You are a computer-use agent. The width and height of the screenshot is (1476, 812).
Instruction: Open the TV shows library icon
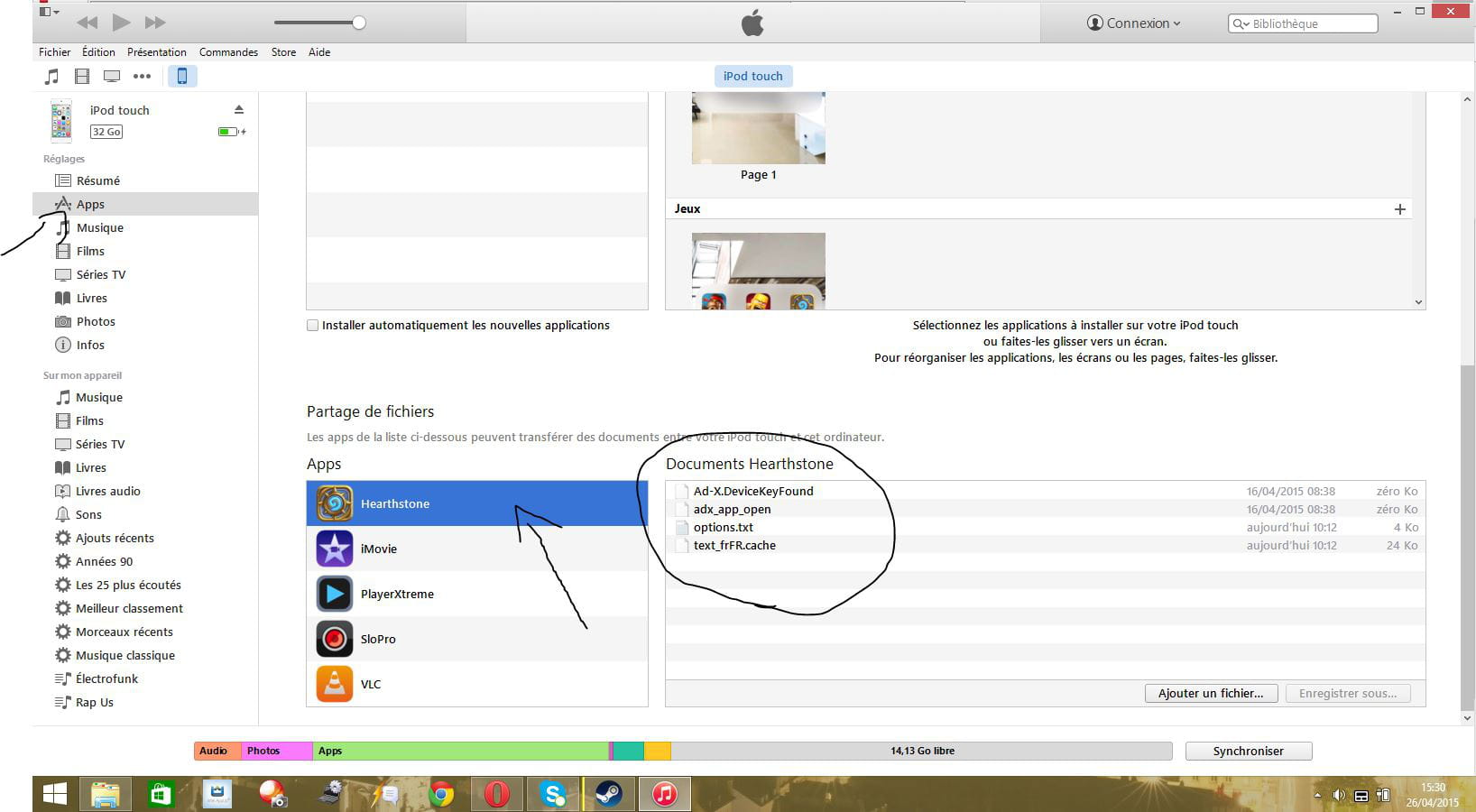[112, 77]
